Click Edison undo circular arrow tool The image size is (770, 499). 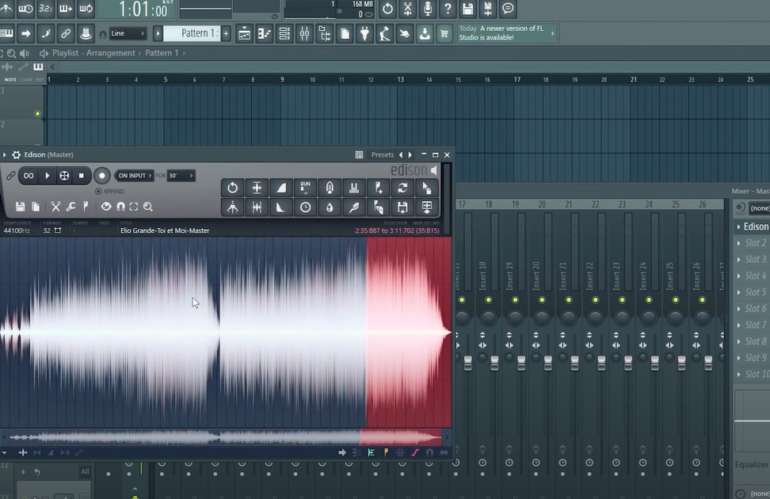[232, 188]
